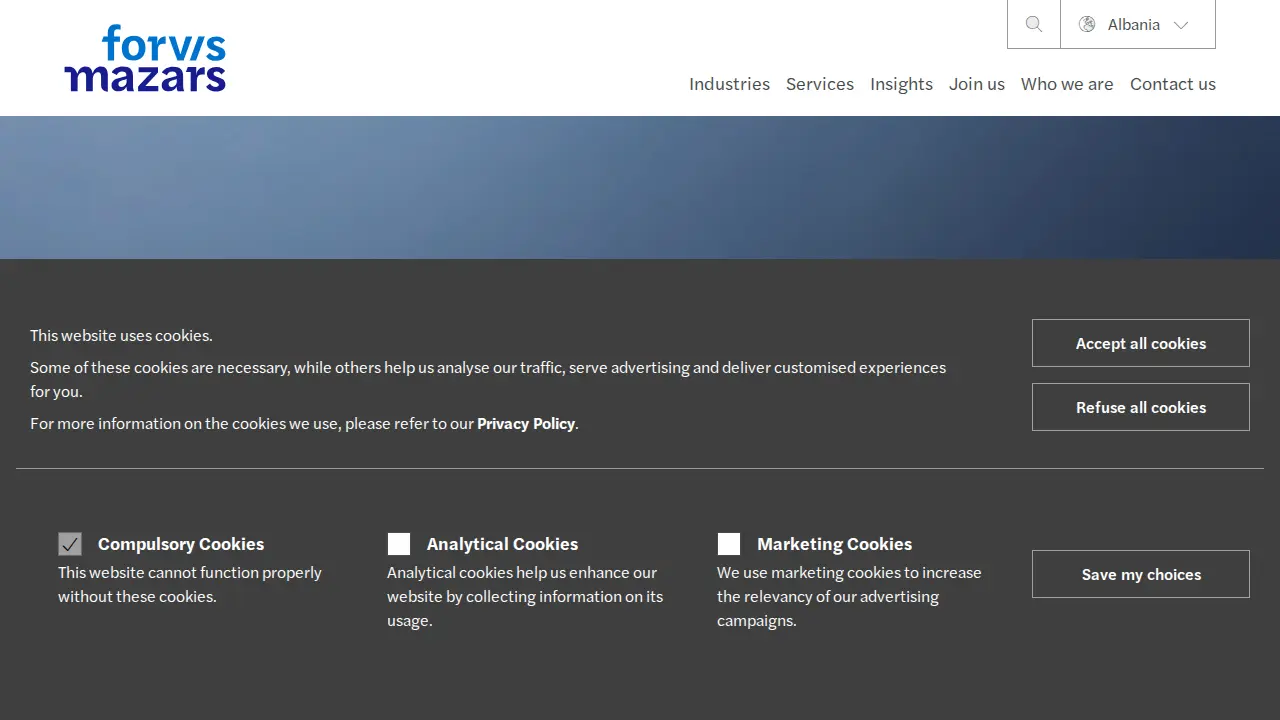Open the Join us menu
This screenshot has width=1280, height=720.
977,84
